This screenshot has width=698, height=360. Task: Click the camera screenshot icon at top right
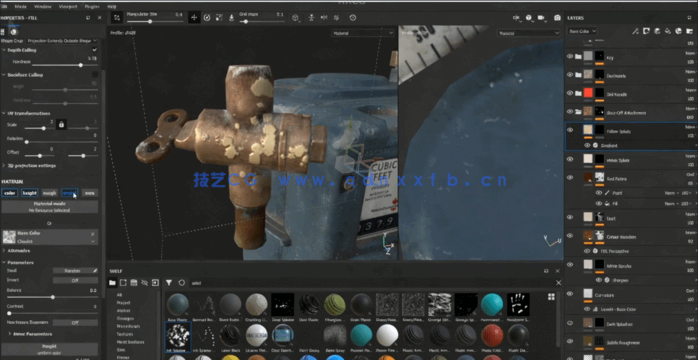coord(557,18)
